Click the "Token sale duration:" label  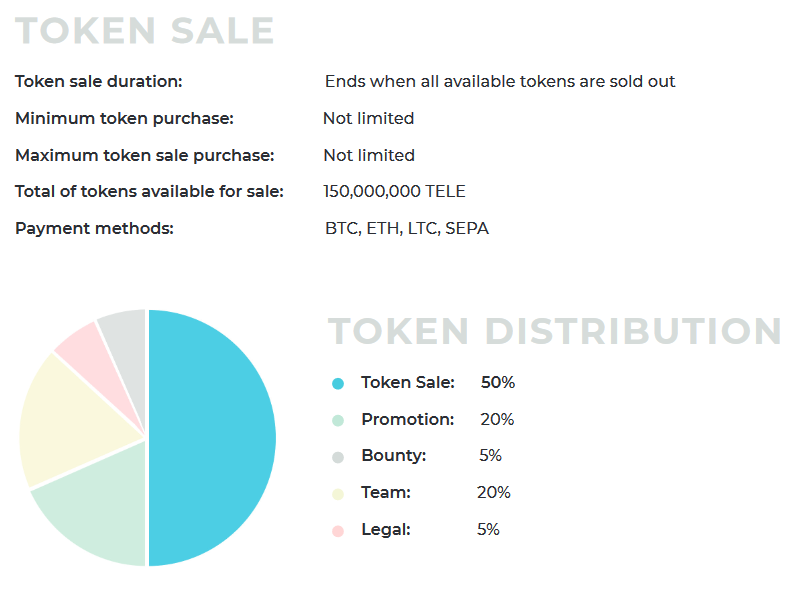99,81
